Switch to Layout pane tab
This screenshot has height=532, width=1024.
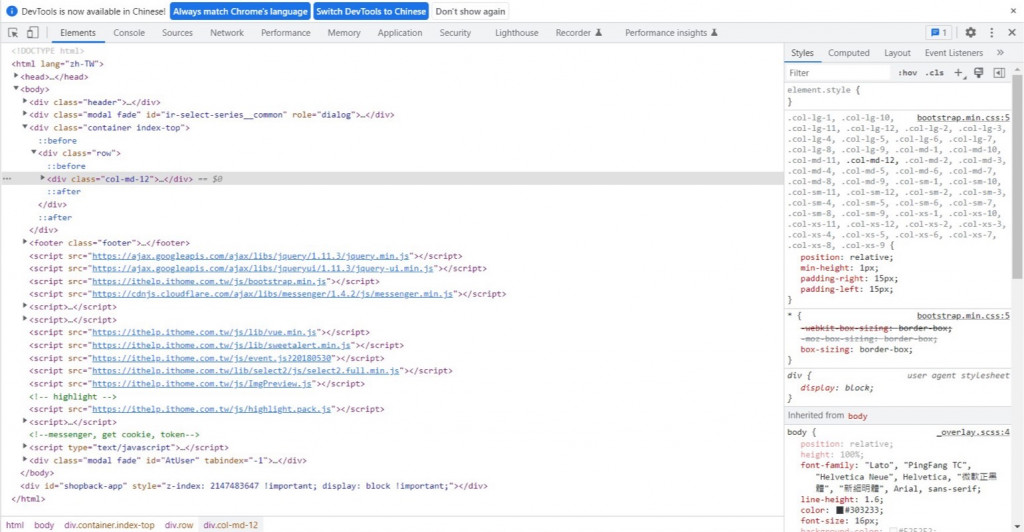point(897,53)
